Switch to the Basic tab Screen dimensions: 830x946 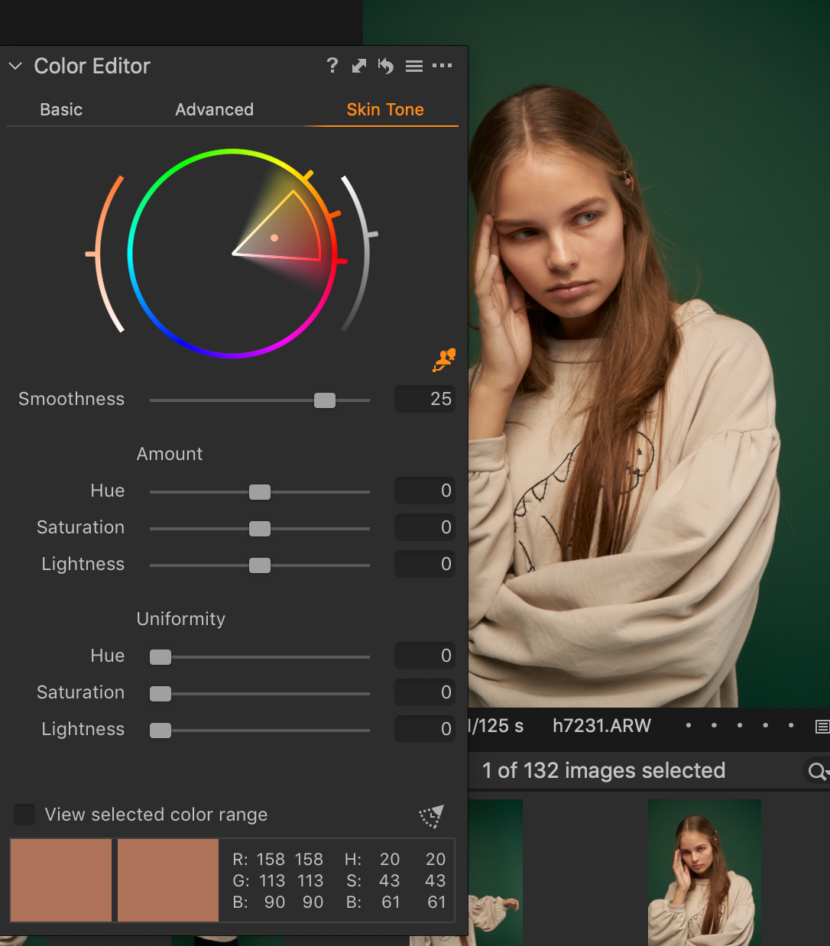[61, 109]
